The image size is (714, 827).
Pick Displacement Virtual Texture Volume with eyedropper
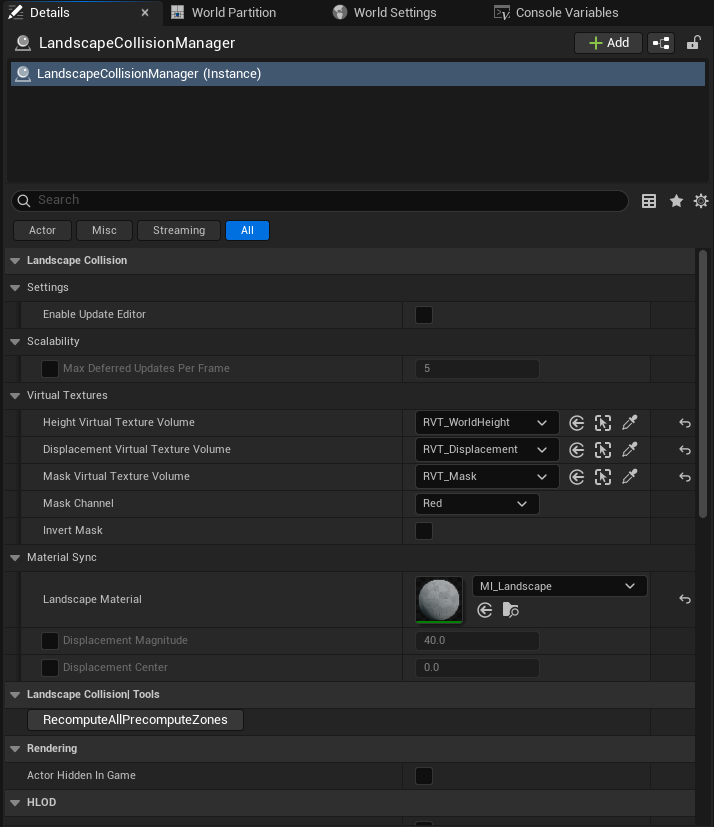tap(630, 449)
